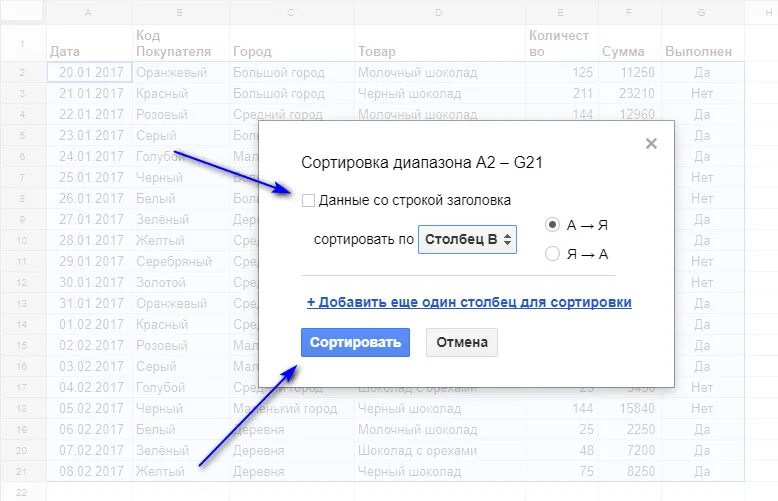Select column A header

(89, 12)
